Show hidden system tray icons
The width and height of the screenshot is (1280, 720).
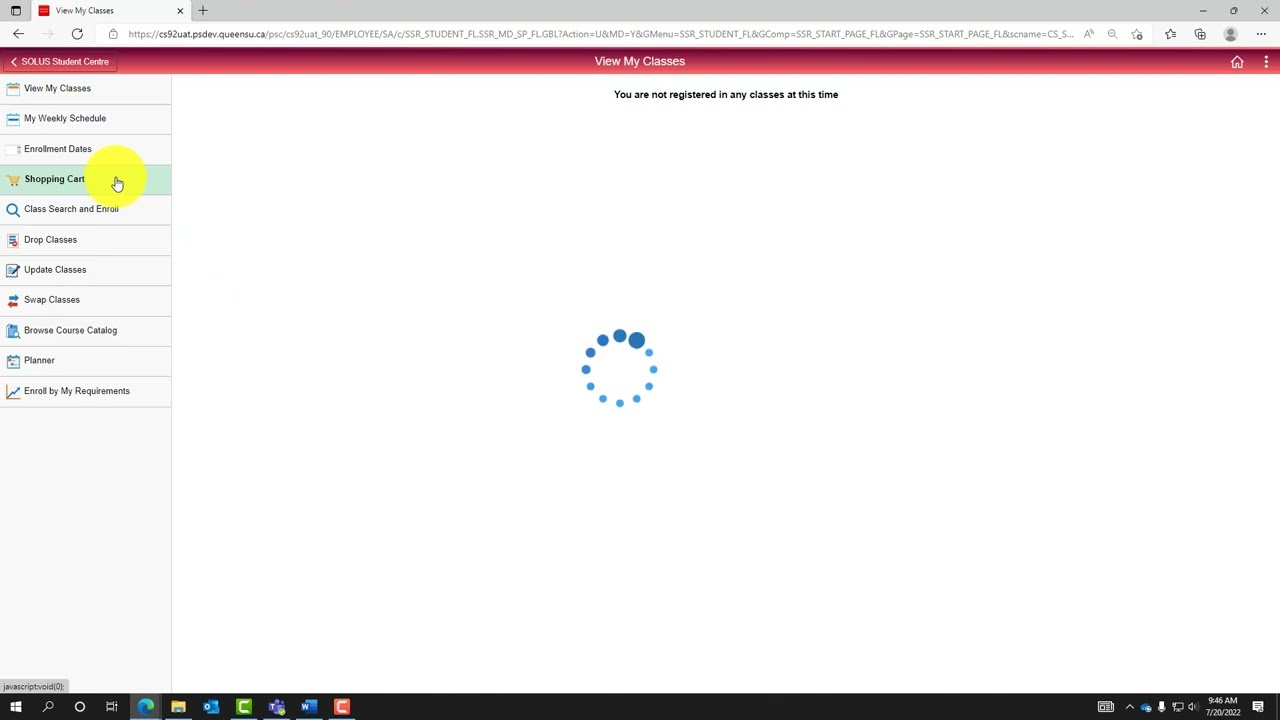[x=1130, y=707]
